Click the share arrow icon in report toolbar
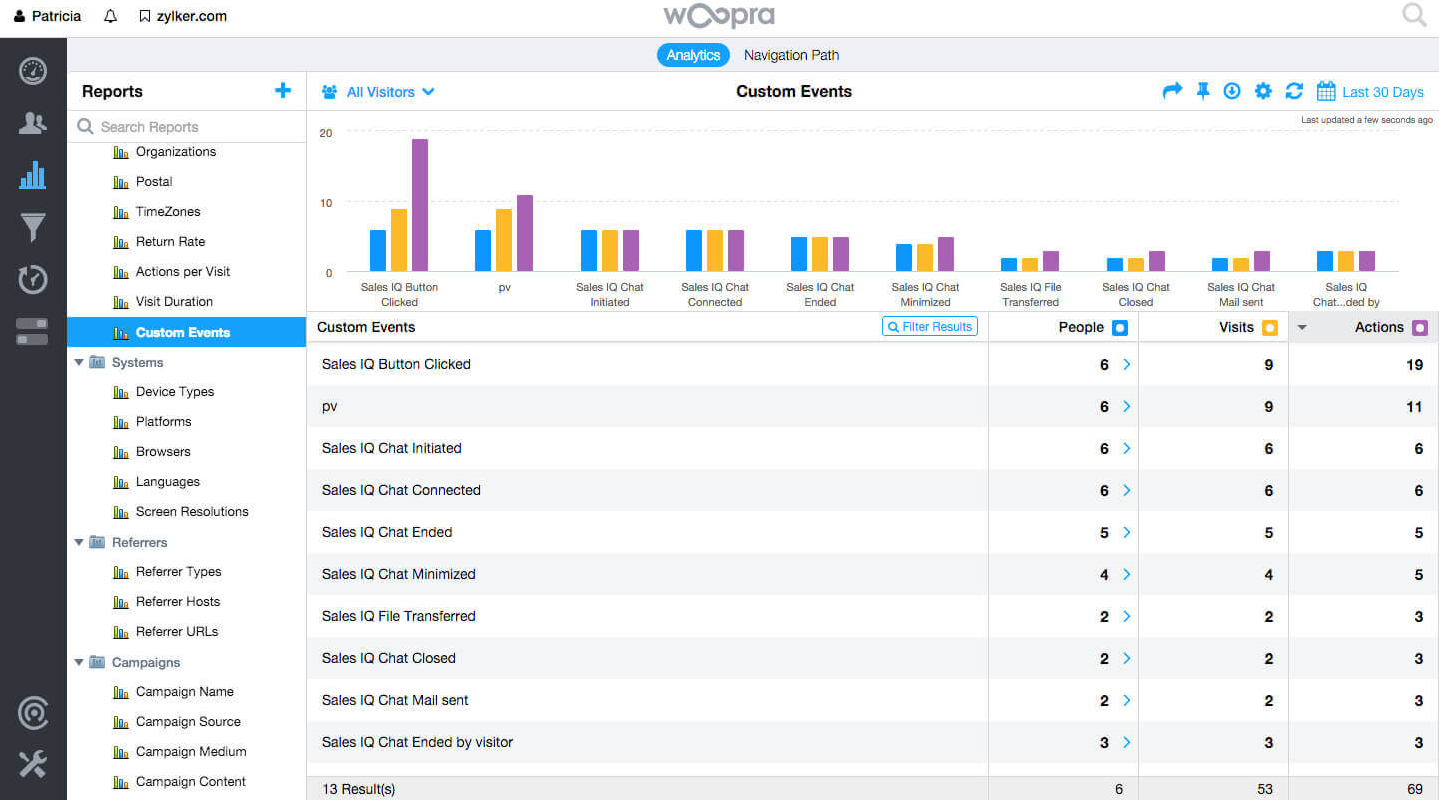 pos(1172,91)
